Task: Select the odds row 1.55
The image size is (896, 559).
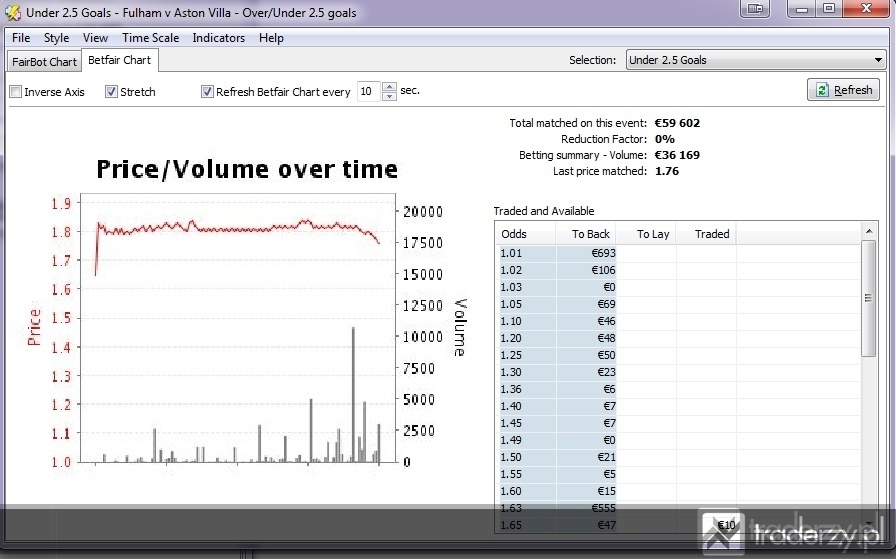Action: click(x=678, y=474)
